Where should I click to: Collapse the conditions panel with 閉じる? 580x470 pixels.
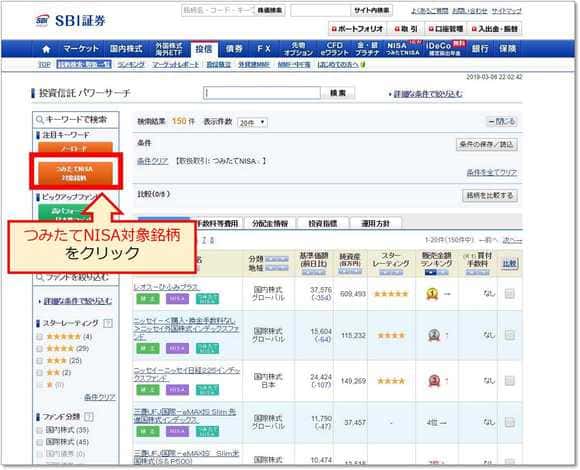(502, 122)
